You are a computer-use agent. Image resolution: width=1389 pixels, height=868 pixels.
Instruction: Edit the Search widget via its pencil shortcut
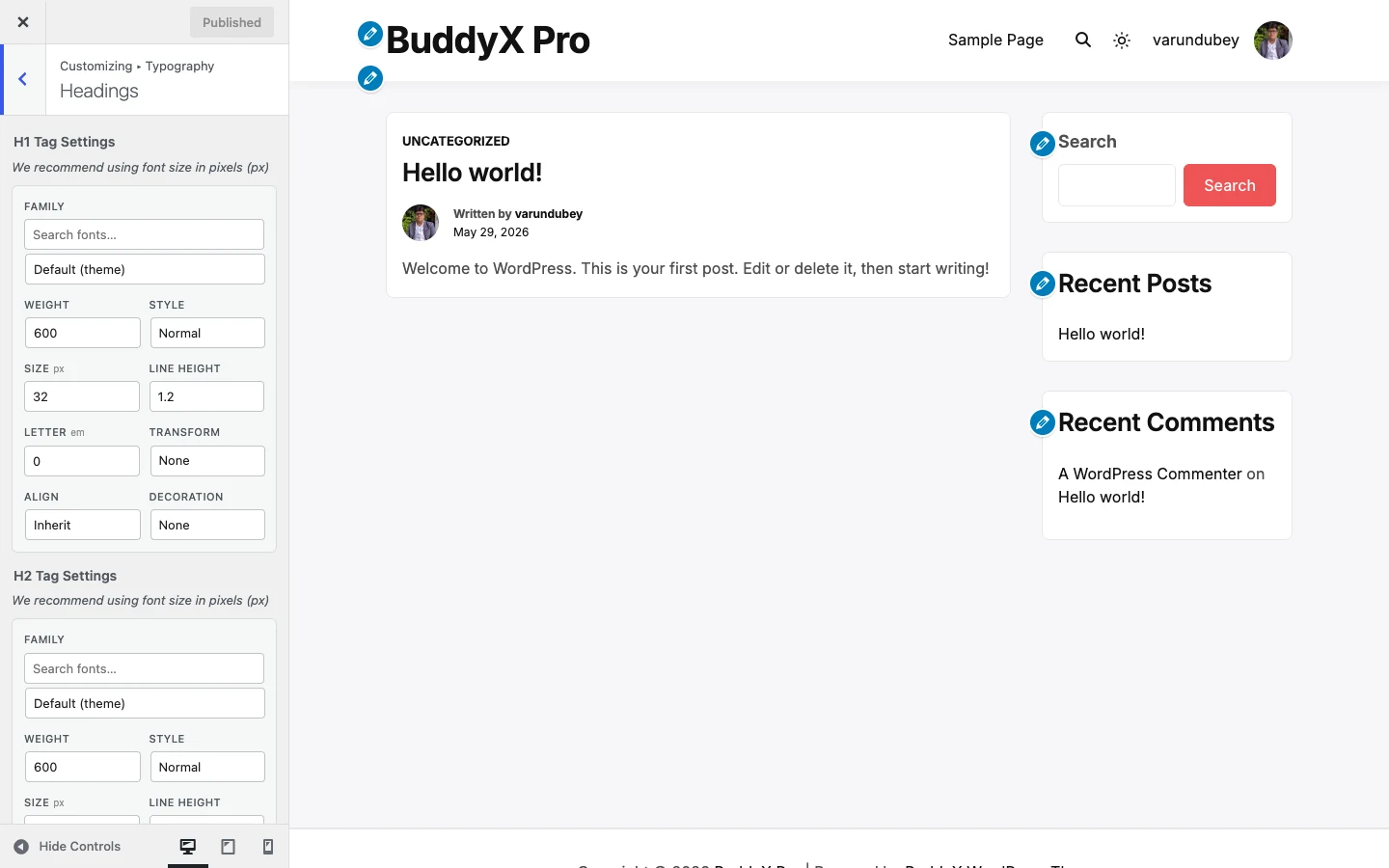(x=1043, y=144)
